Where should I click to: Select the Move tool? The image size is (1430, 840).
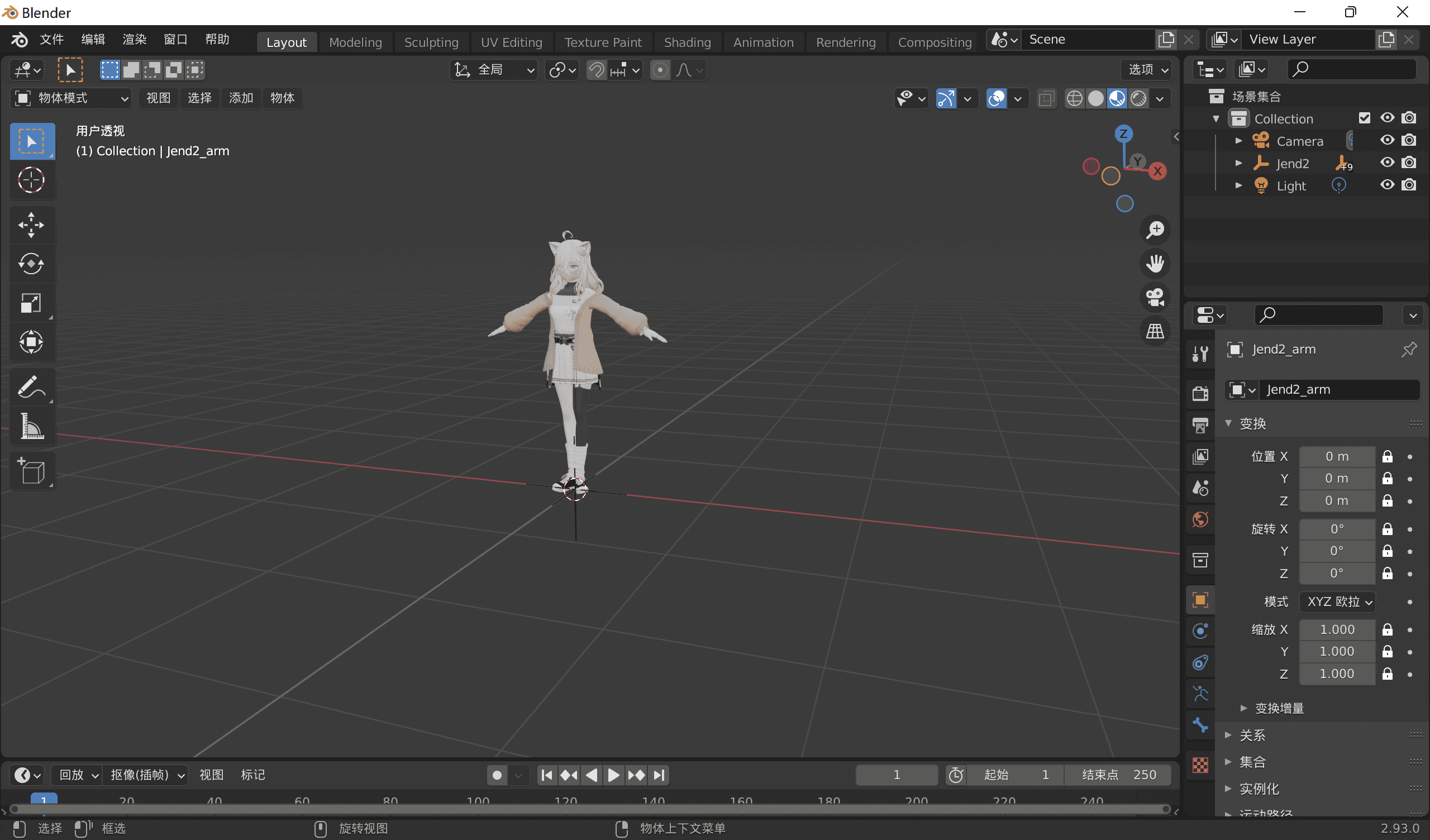(31, 225)
